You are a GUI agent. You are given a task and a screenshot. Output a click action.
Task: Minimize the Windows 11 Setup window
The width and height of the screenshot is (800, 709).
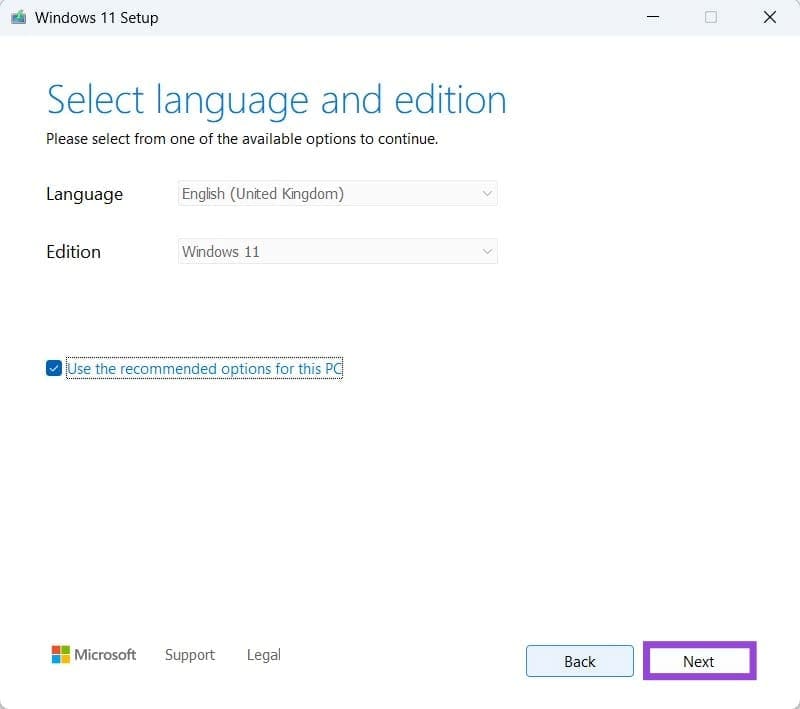pyautogui.click(x=653, y=17)
